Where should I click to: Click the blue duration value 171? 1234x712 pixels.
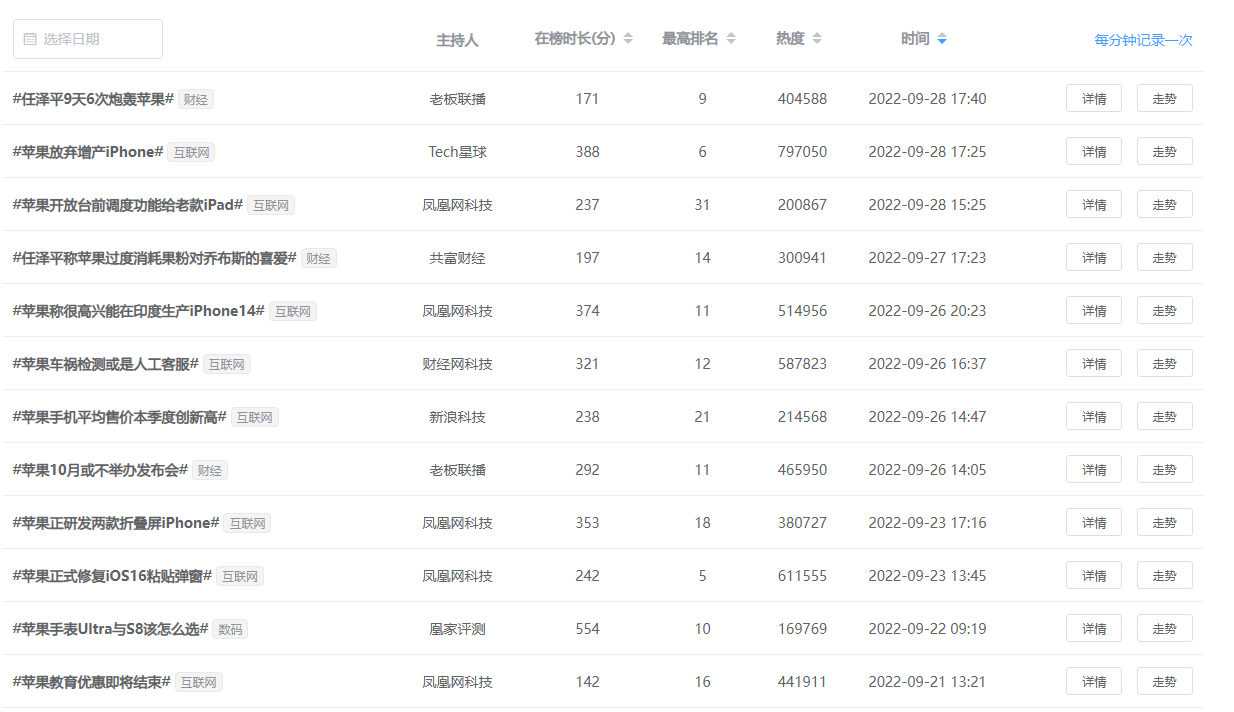[588, 98]
